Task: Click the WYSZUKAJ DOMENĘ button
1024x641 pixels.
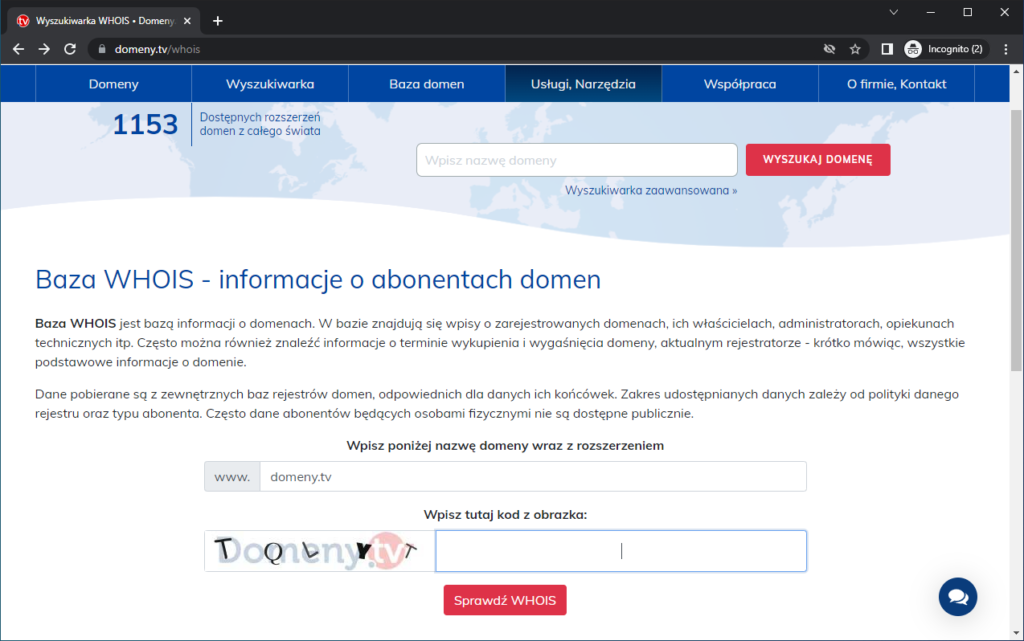Action: pos(817,160)
